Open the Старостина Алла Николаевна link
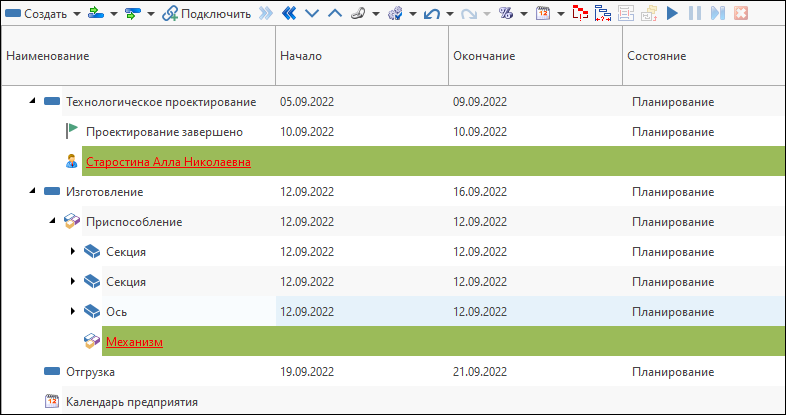Screen dimensions: 786x415 point(168,162)
